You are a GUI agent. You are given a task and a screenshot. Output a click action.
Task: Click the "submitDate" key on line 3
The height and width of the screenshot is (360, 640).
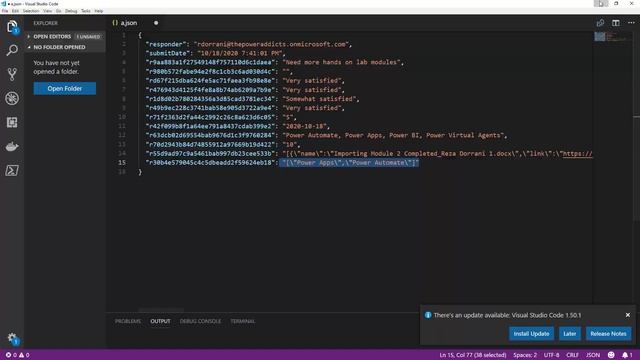pos(168,53)
